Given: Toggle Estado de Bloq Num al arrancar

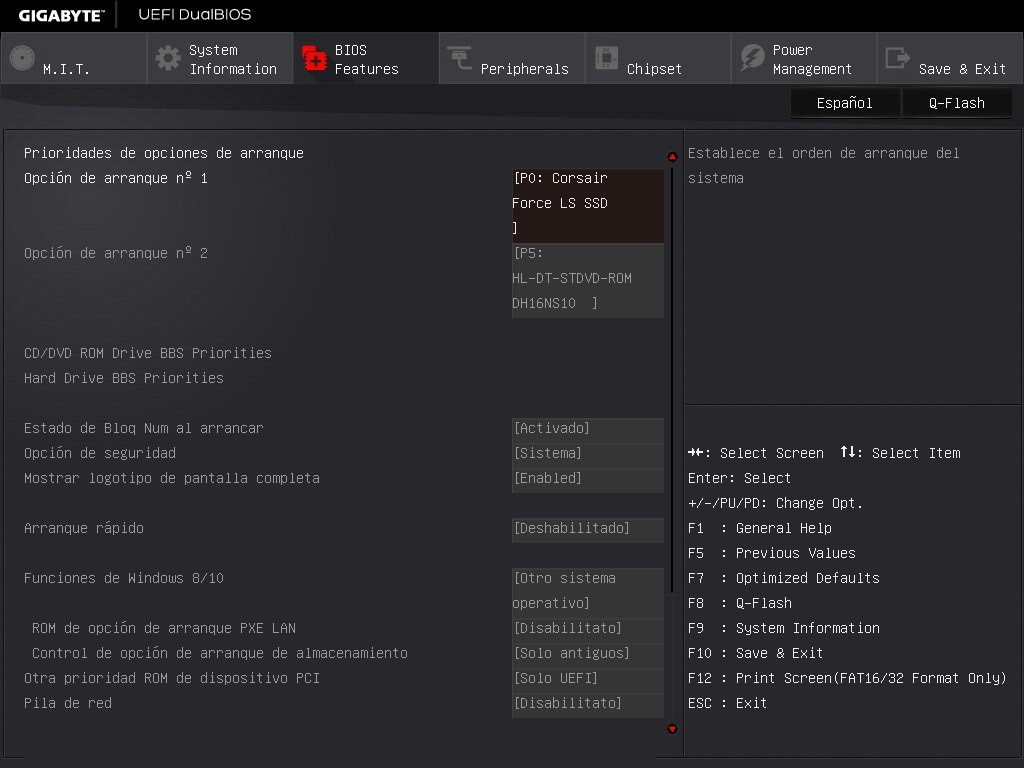Looking at the screenshot, I should click(587, 428).
